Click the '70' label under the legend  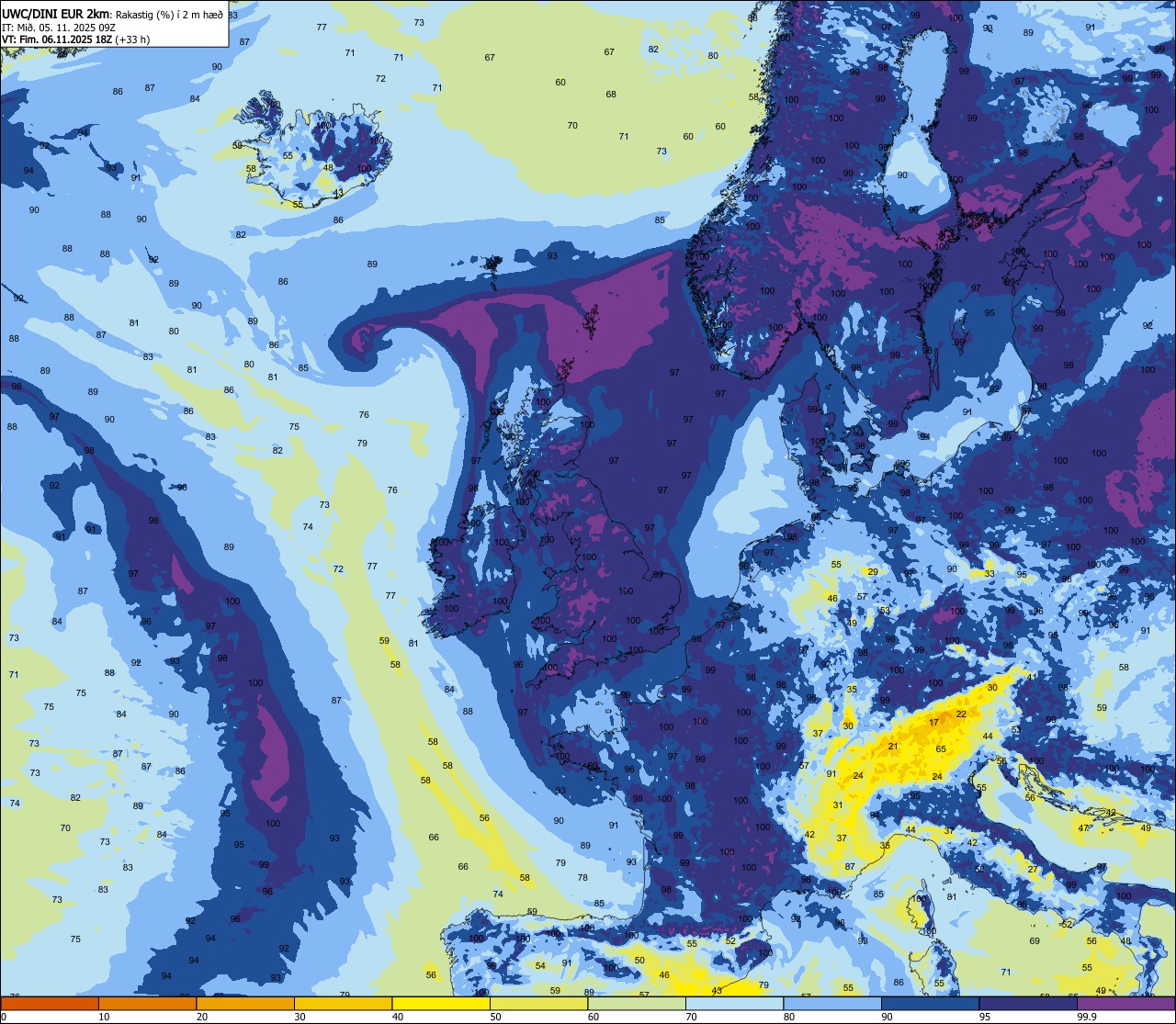(x=691, y=1017)
